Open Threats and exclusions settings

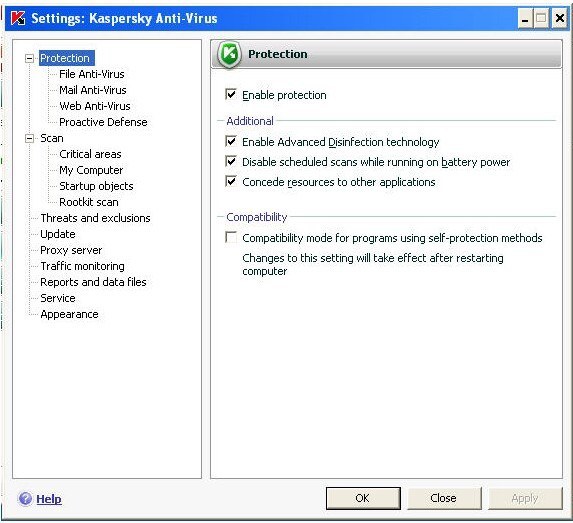click(95, 218)
